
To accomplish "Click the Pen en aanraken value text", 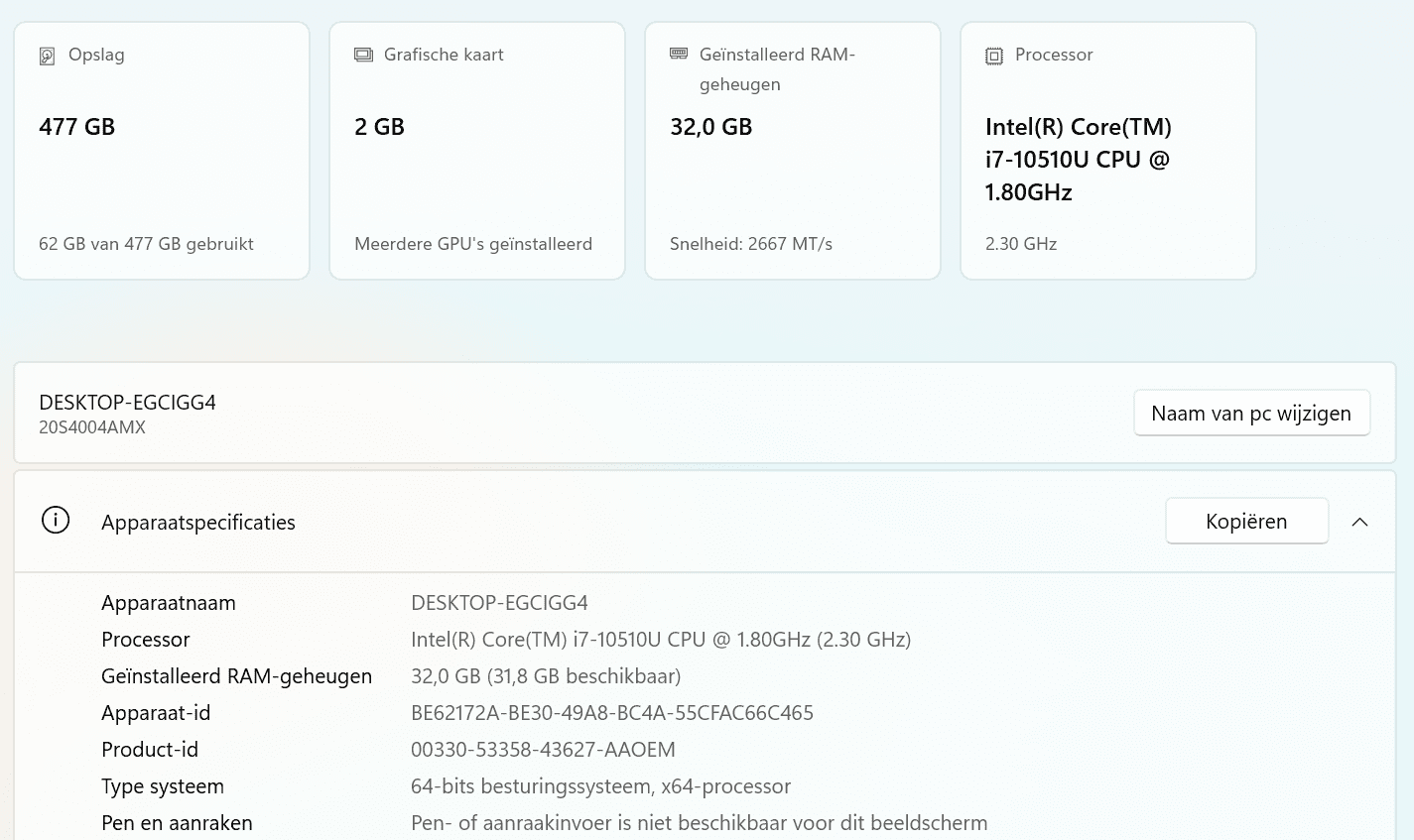I will (x=699, y=823).
